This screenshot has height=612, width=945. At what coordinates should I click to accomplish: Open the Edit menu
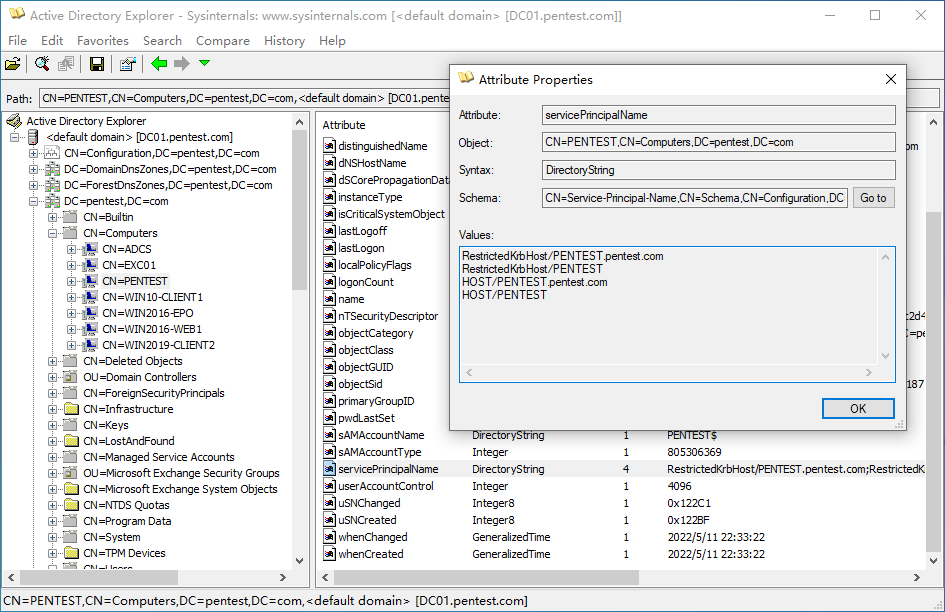[52, 40]
